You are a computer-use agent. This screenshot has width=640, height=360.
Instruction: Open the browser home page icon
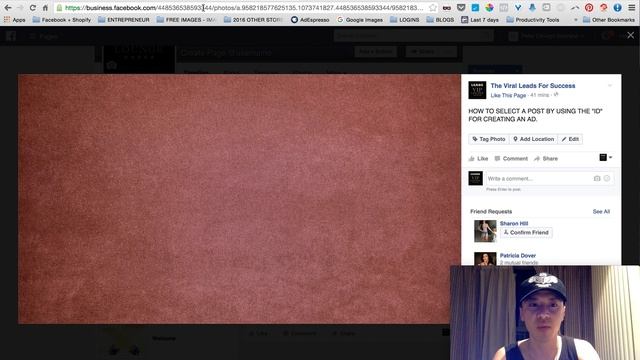pyautogui.click(x=45, y=8)
